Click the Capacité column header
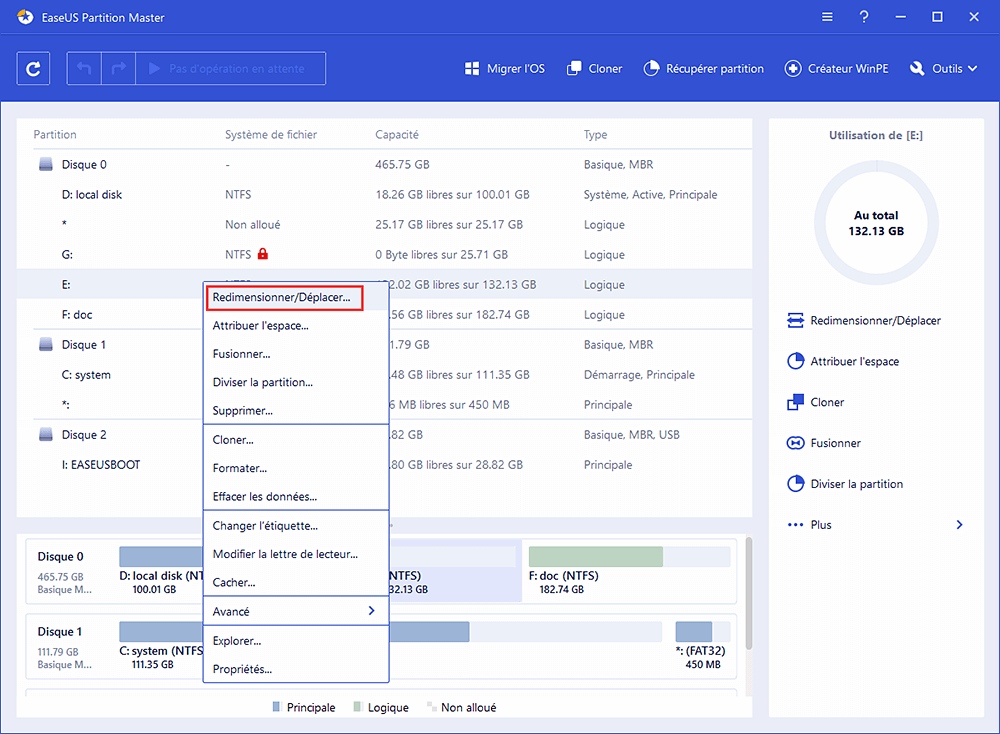The height and width of the screenshot is (734, 1000). [x=397, y=135]
